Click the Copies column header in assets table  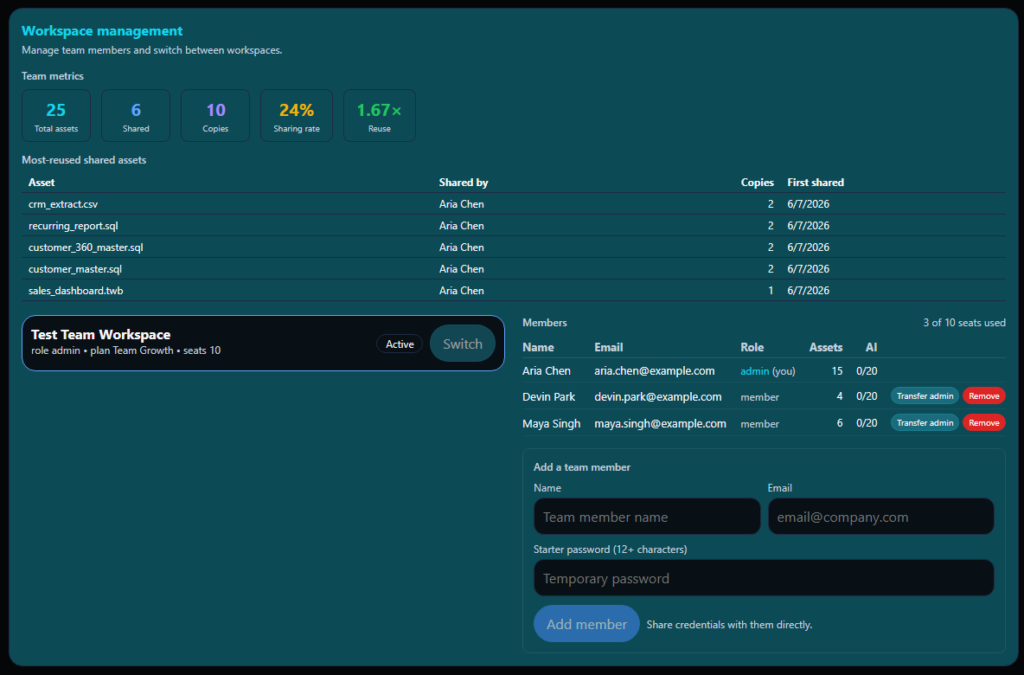[x=757, y=182]
